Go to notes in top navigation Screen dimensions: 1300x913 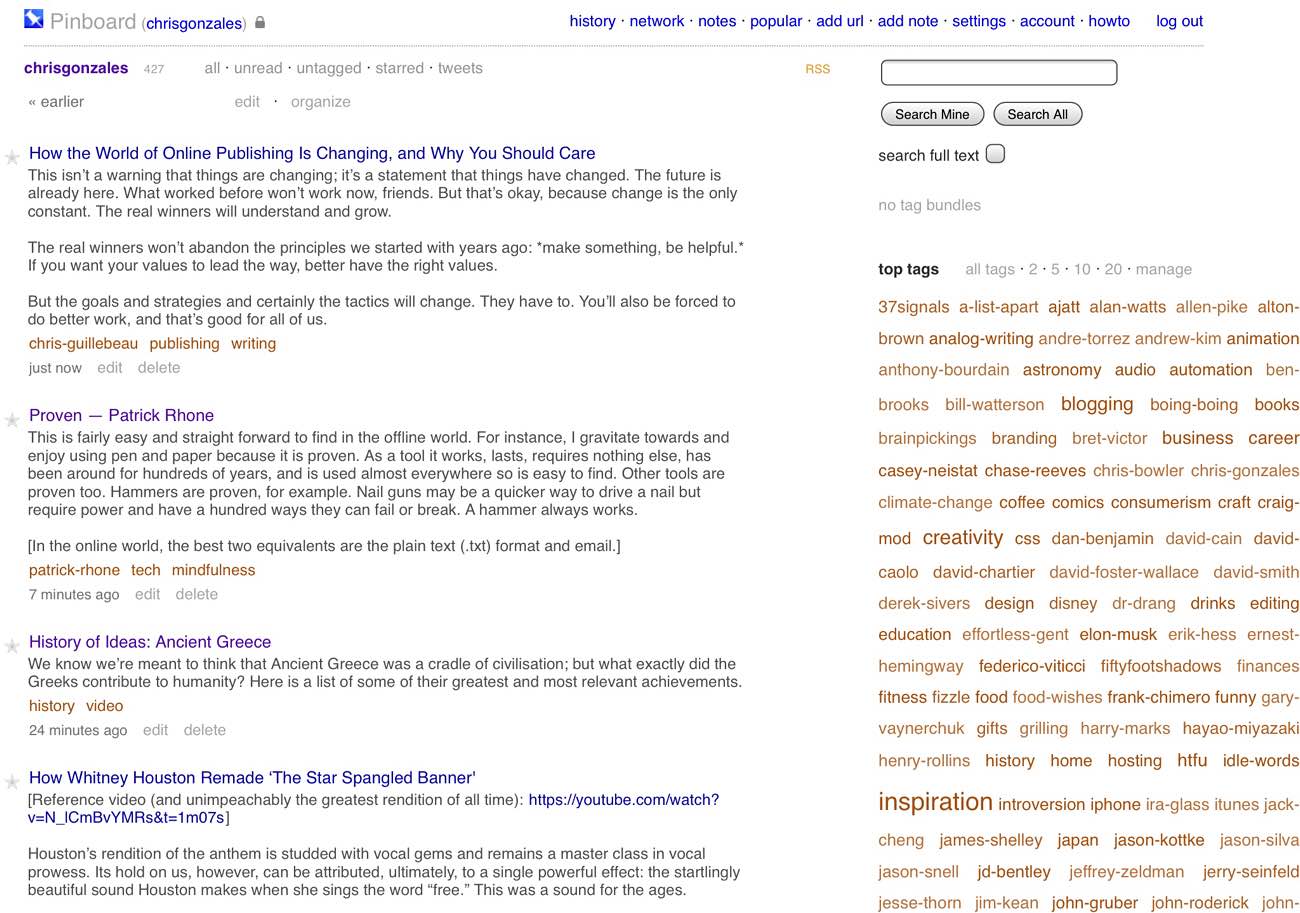coord(717,21)
